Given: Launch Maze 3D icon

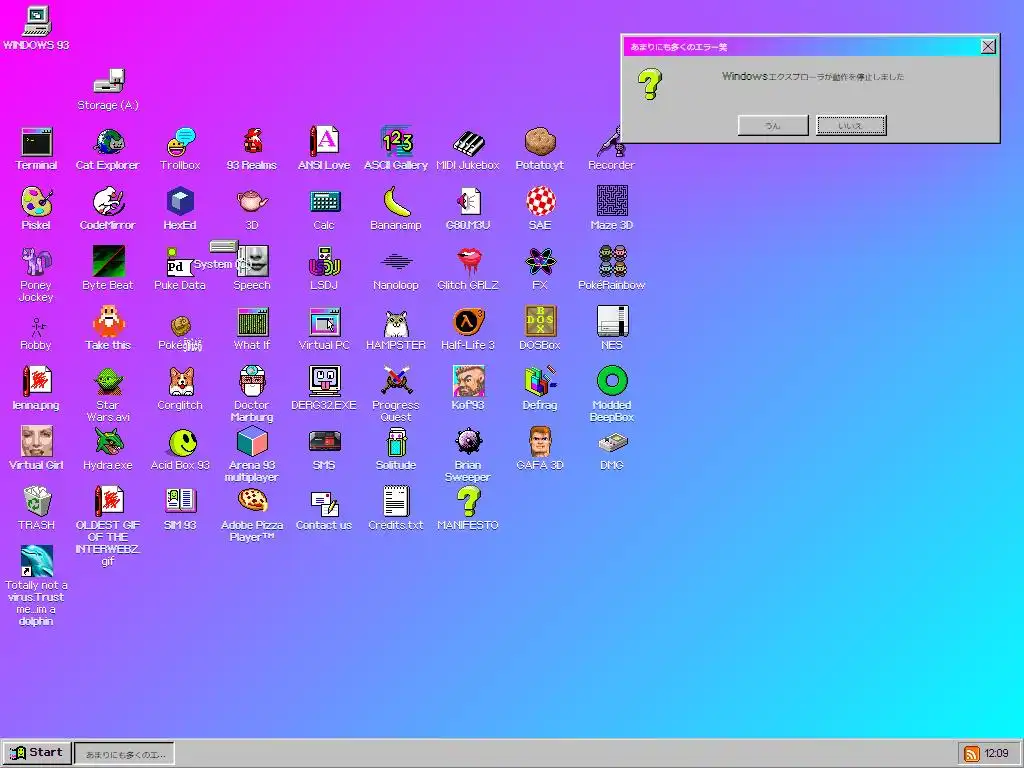Looking at the screenshot, I should click(x=612, y=202).
